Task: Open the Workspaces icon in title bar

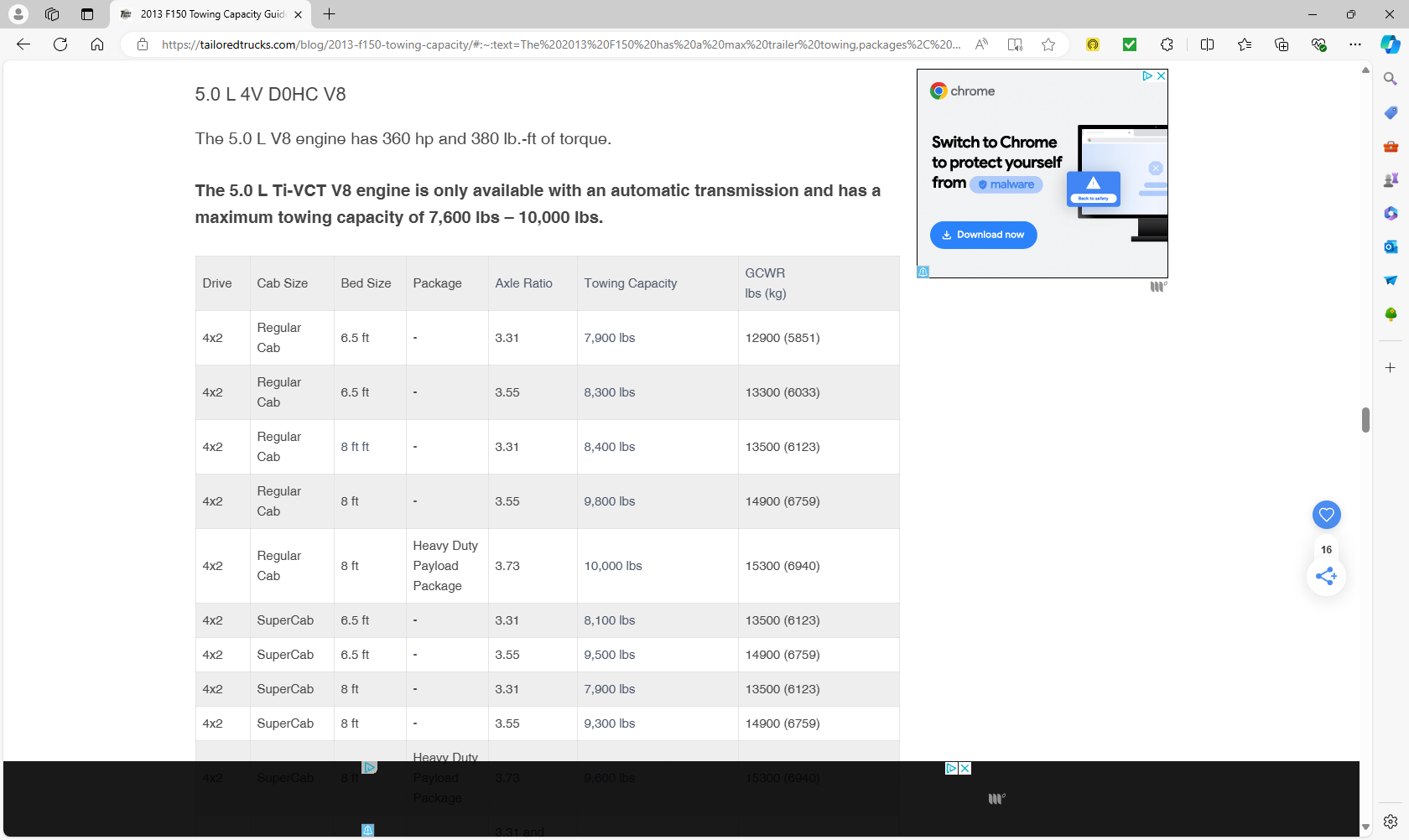Action: pos(52,14)
